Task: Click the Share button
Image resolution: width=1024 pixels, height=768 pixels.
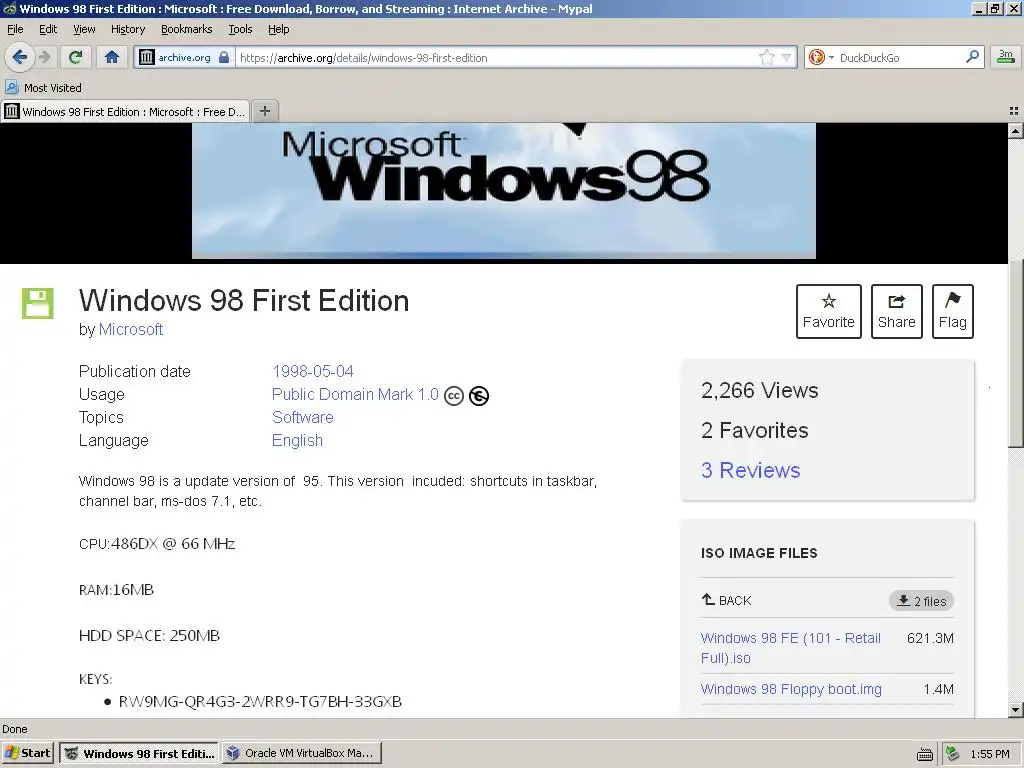Action: point(897,312)
